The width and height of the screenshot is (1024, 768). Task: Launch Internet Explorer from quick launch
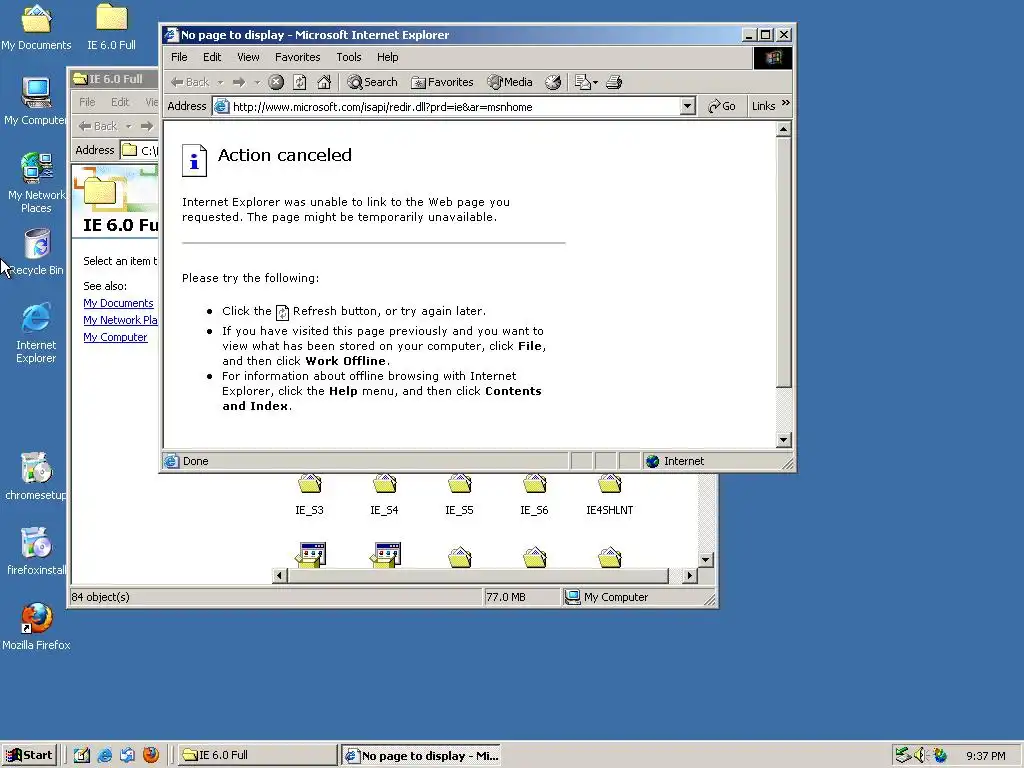coord(104,755)
